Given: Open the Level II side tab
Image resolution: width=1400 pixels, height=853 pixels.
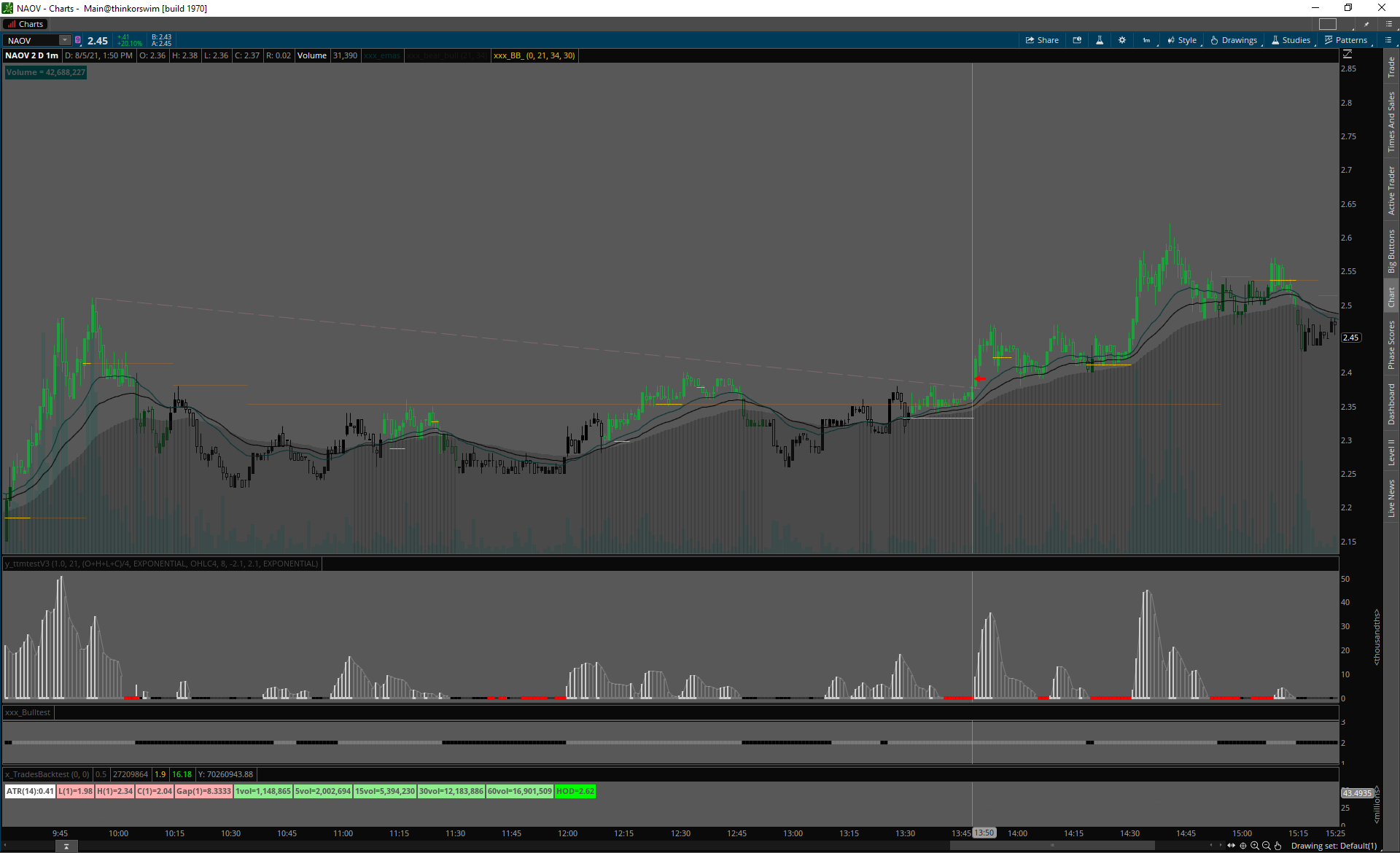Looking at the screenshot, I should coord(1391,452).
